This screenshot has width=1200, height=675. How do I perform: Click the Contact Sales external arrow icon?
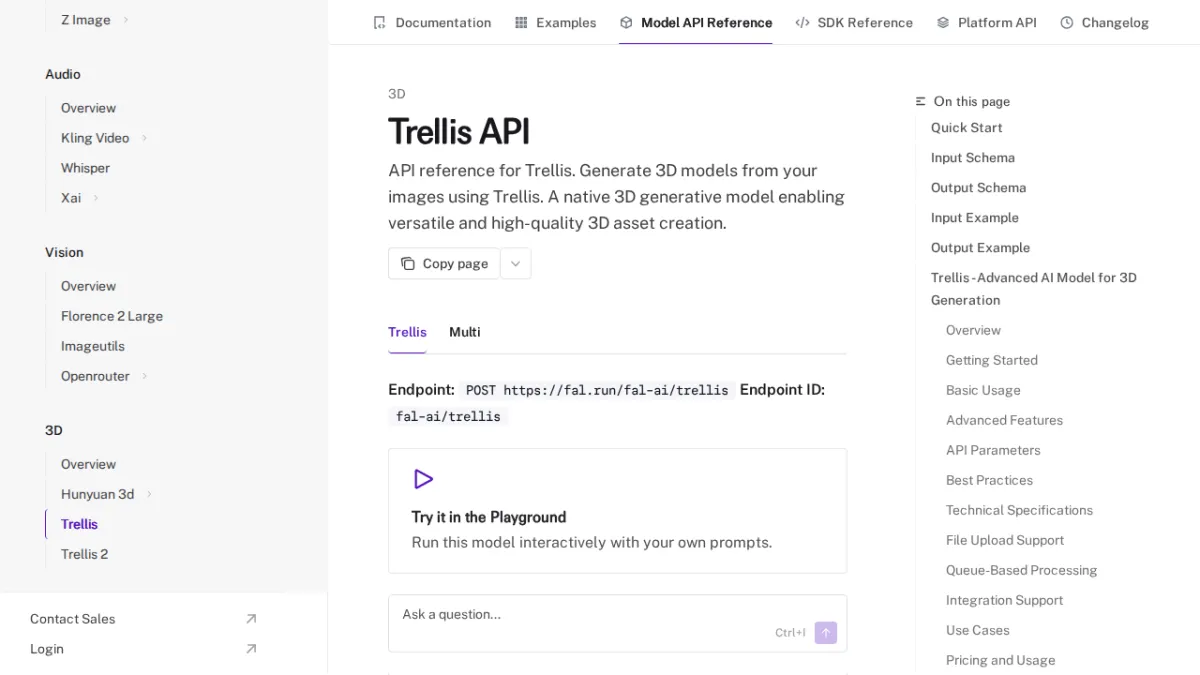point(251,619)
